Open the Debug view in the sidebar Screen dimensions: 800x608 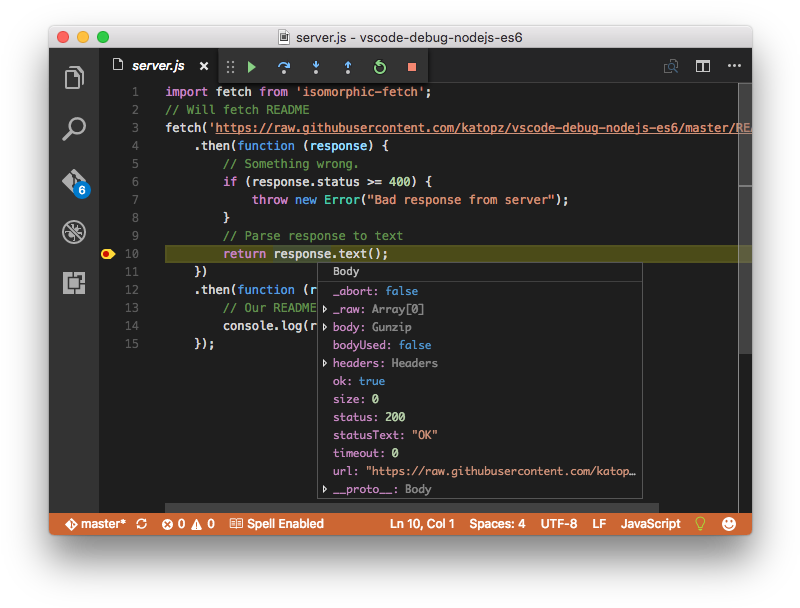(73, 232)
